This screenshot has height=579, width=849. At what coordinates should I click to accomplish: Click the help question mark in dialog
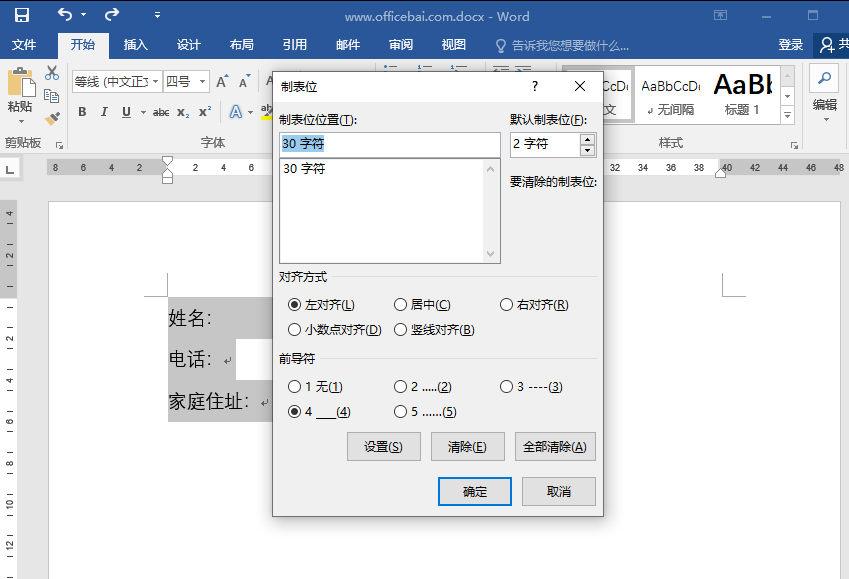click(535, 86)
